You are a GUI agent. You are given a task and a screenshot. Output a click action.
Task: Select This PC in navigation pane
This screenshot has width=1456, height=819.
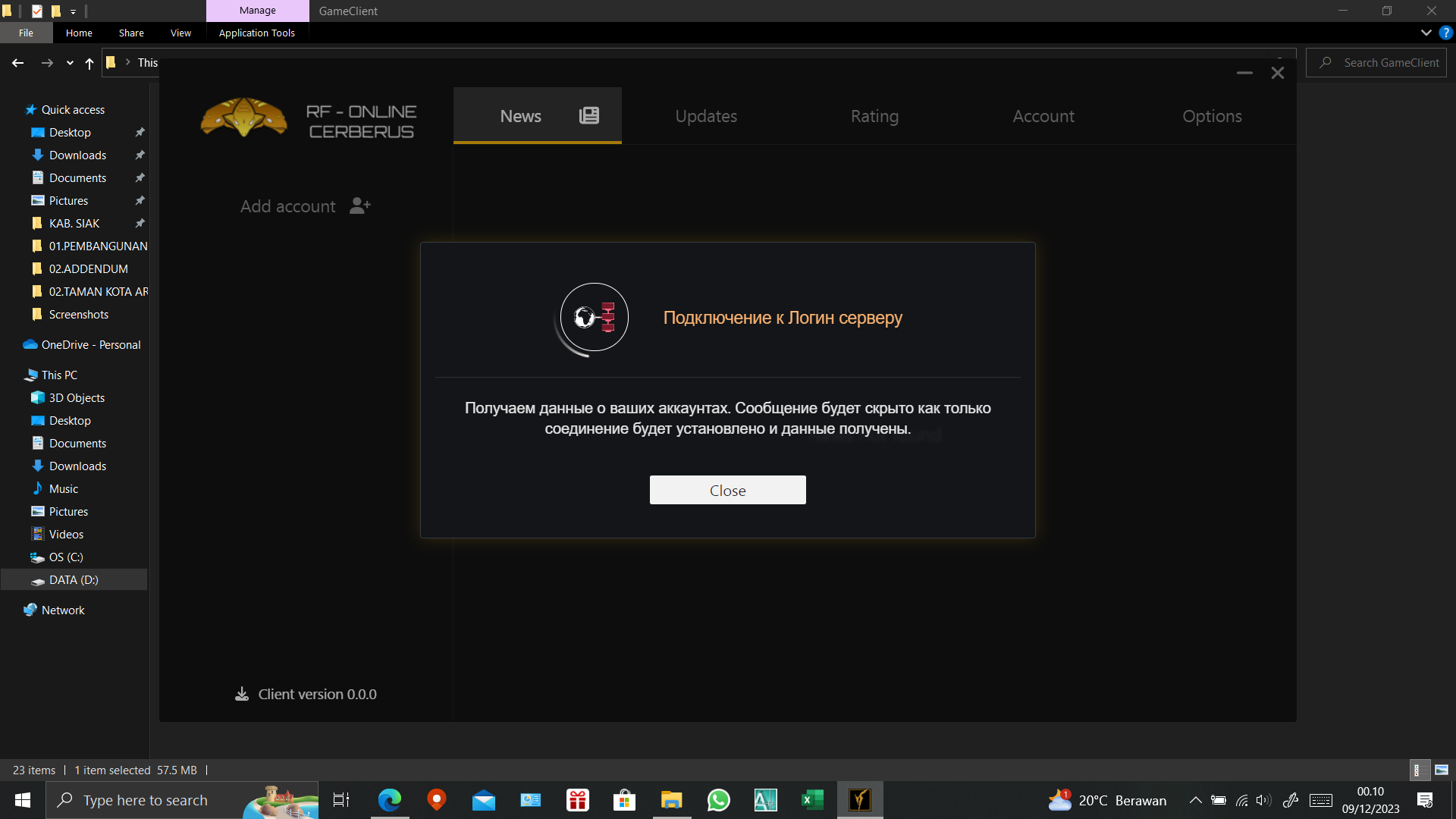pos(59,375)
